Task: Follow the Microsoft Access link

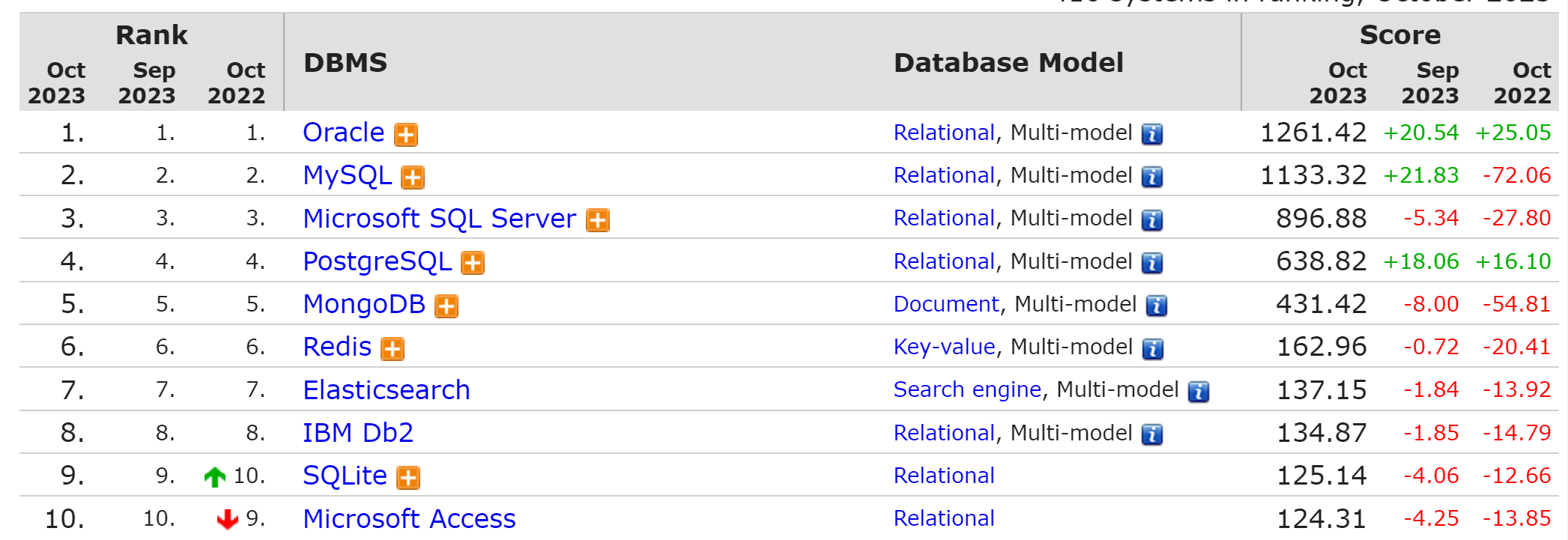Action: tap(409, 518)
